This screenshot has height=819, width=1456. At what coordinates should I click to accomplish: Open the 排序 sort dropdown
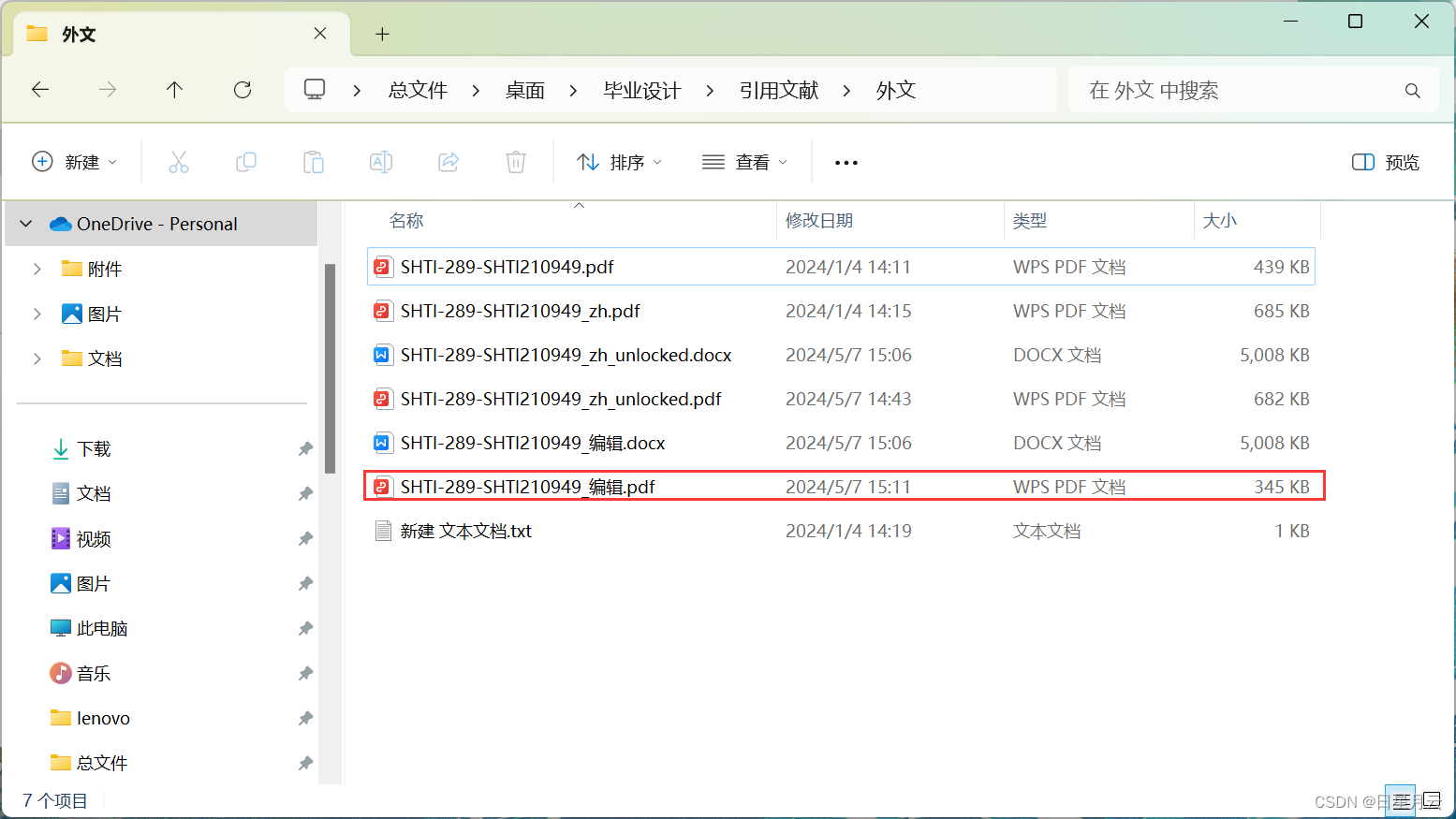tap(620, 162)
